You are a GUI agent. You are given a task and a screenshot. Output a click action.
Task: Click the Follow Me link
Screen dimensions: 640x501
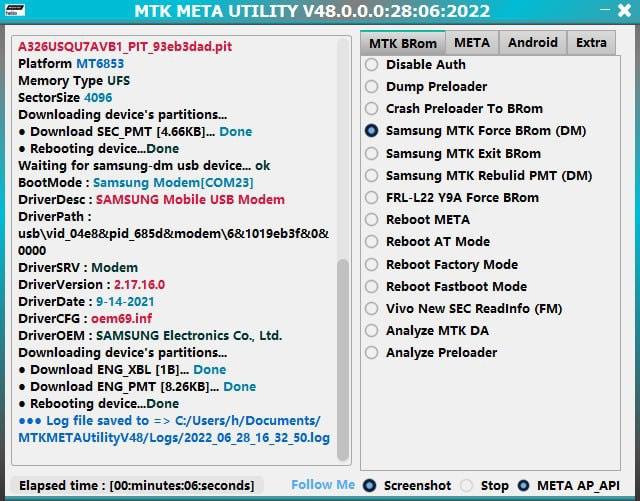point(322,485)
